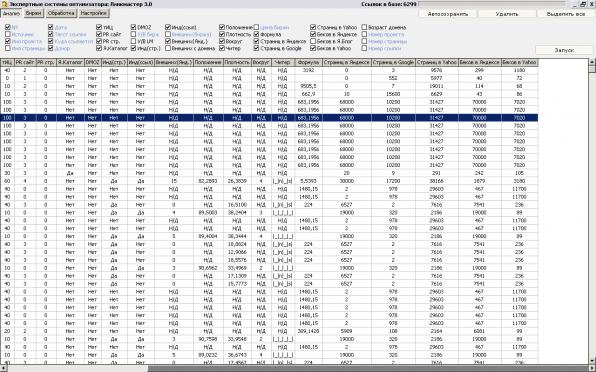This screenshot has height=372, width=596.
Task: Open the Анализ tab
Action: coord(11,13)
